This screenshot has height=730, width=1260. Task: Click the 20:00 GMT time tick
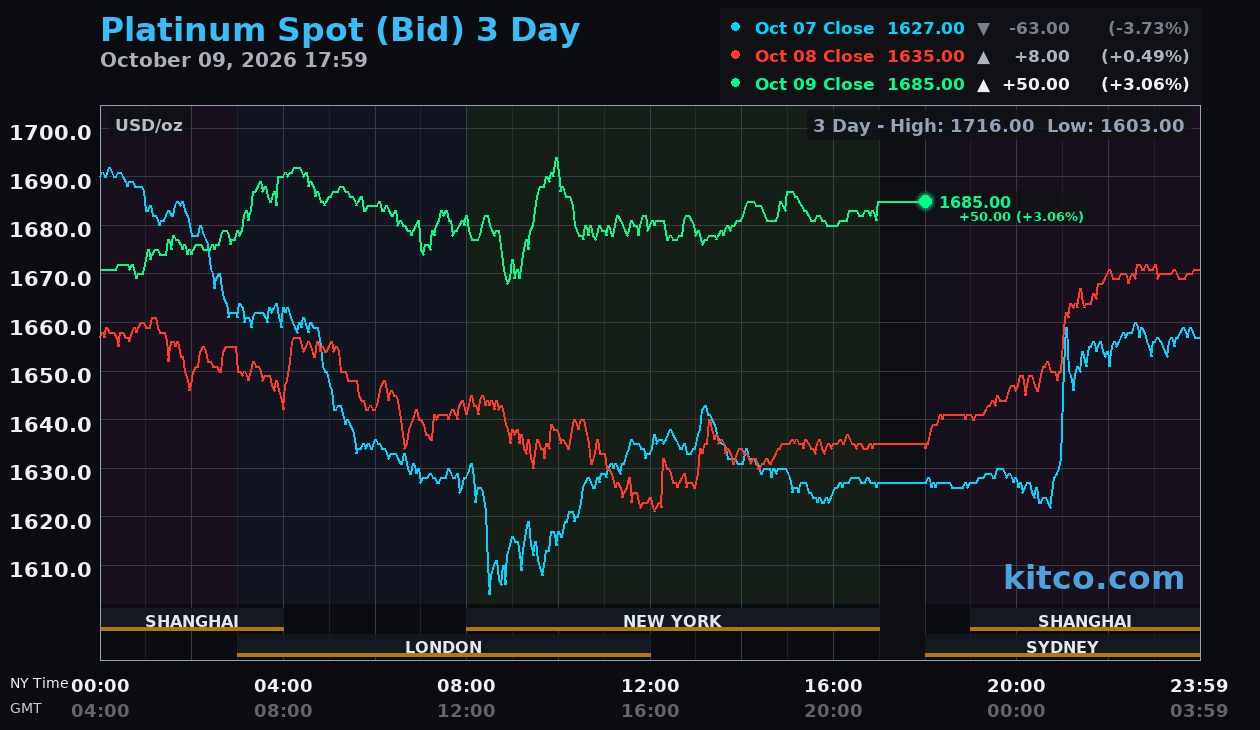point(833,711)
